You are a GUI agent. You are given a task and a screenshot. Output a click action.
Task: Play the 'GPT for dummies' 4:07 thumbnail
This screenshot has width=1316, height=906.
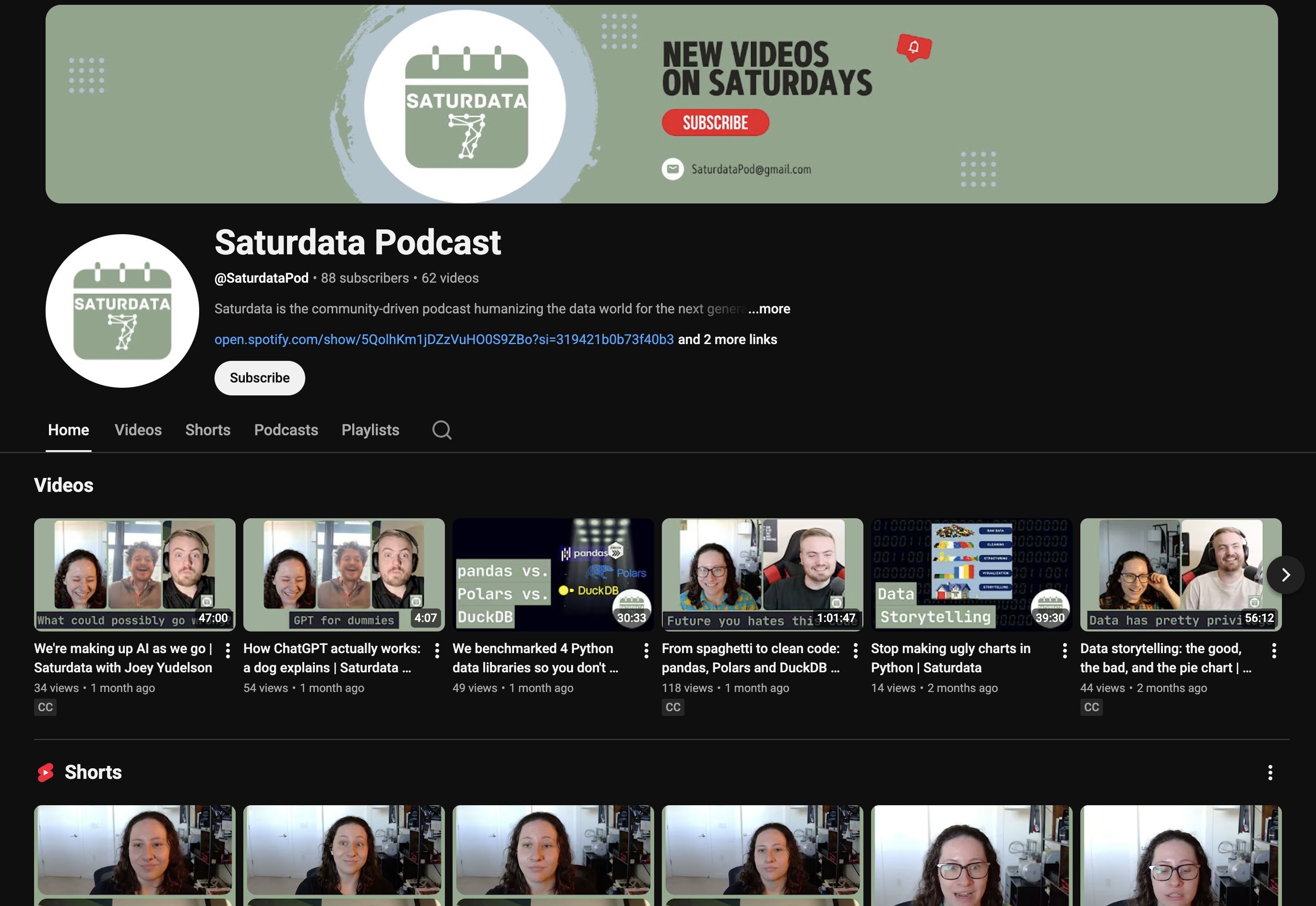(x=344, y=574)
